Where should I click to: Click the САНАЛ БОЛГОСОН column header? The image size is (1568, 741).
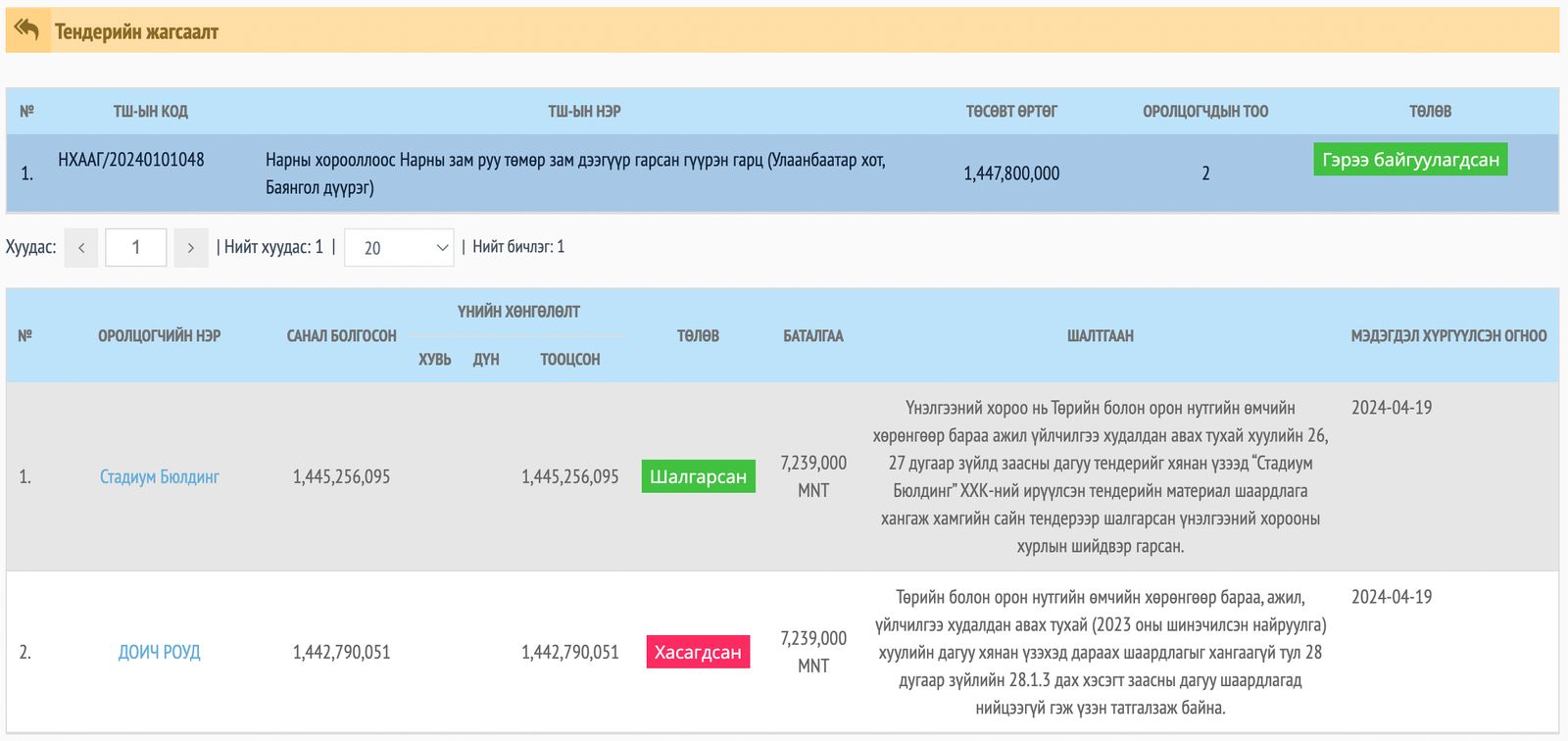click(x=341, y=336)
